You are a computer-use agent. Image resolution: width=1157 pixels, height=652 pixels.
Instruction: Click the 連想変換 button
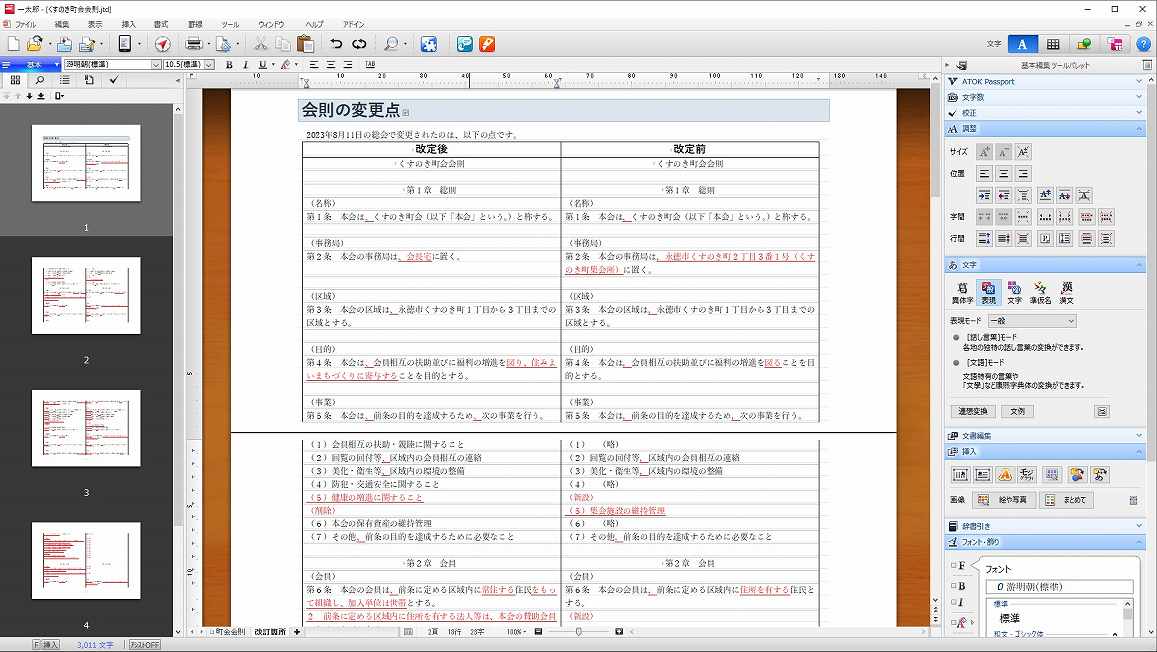click(x=972, y=411)
